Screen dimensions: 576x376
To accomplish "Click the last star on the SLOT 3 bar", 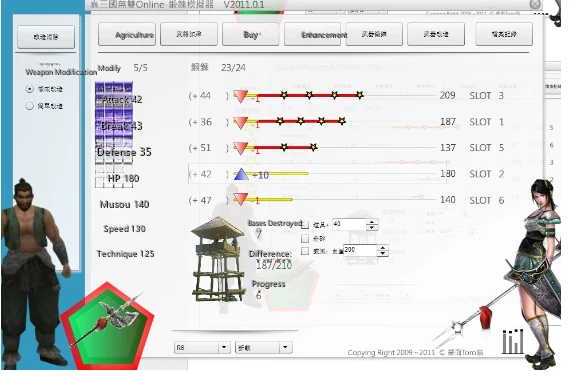I will click(360, 95).
